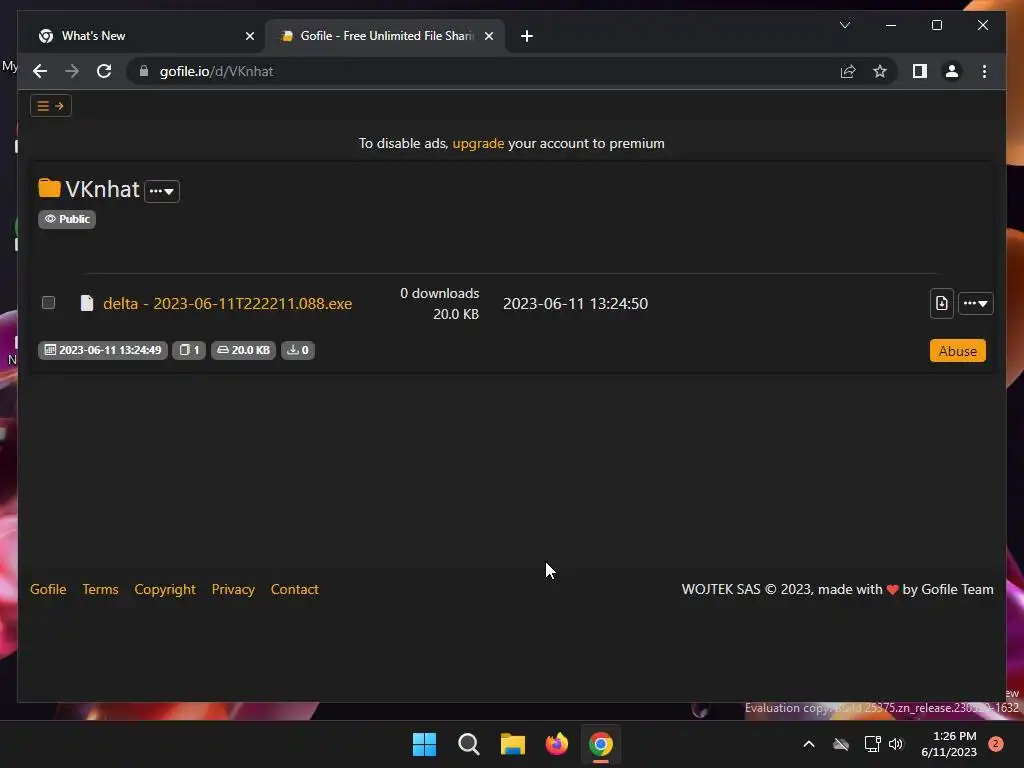
Task: Click the 0 downloads text
Action: pyautogui.click(x=440, y=293)
